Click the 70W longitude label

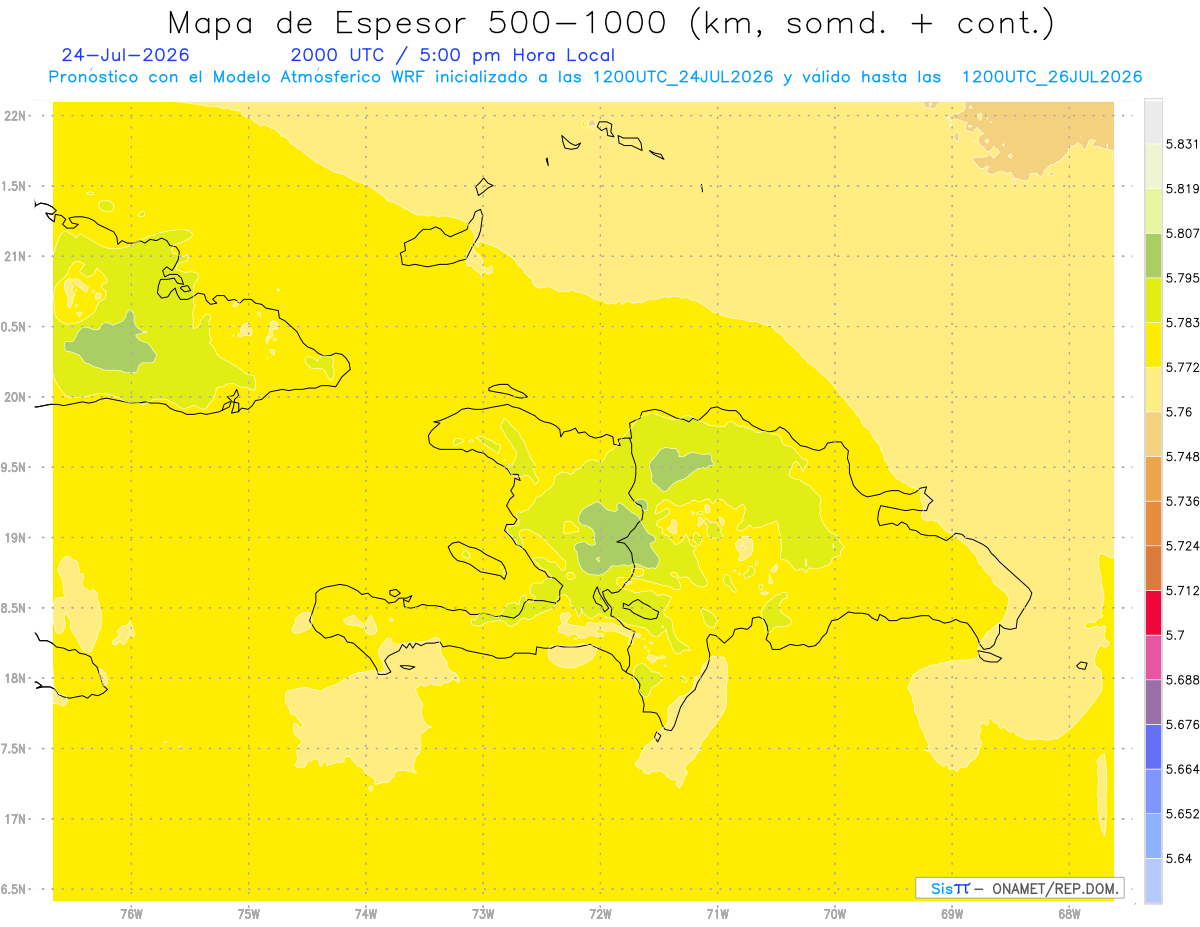point(835,913)
